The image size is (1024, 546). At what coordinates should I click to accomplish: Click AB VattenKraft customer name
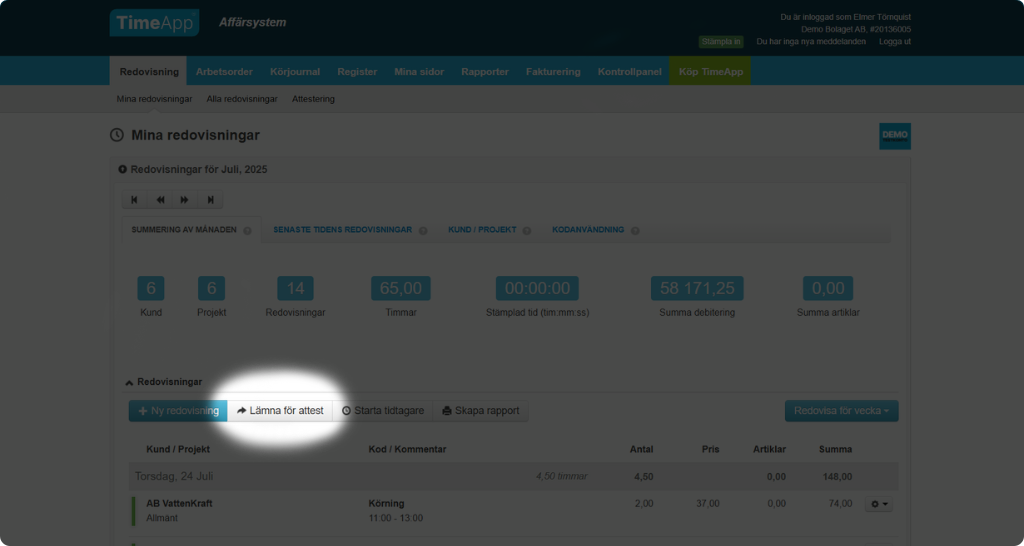(x=179, y=504)
